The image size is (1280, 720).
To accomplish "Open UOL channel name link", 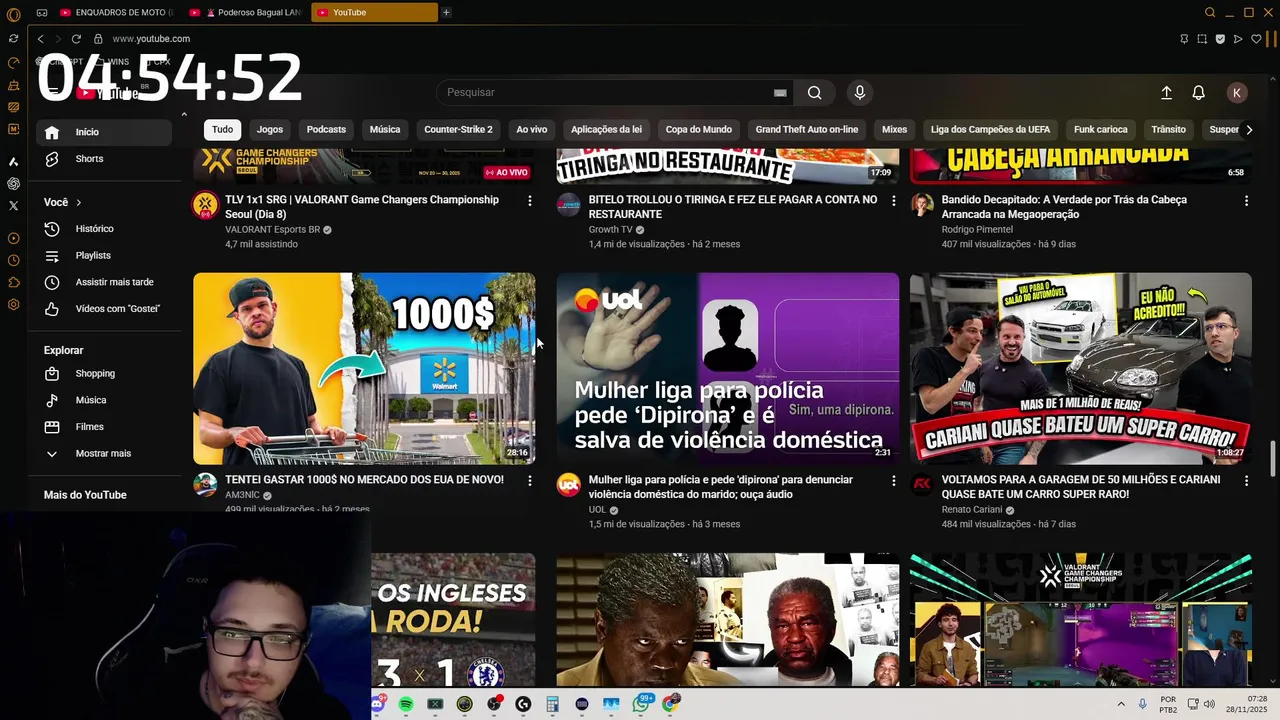I will [x=598, y=510].
